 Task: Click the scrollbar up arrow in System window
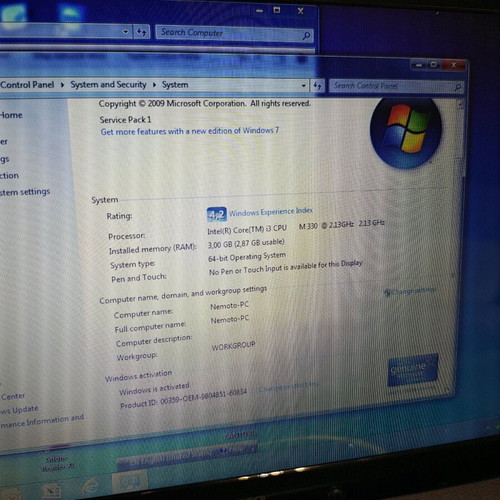point(460,105)
